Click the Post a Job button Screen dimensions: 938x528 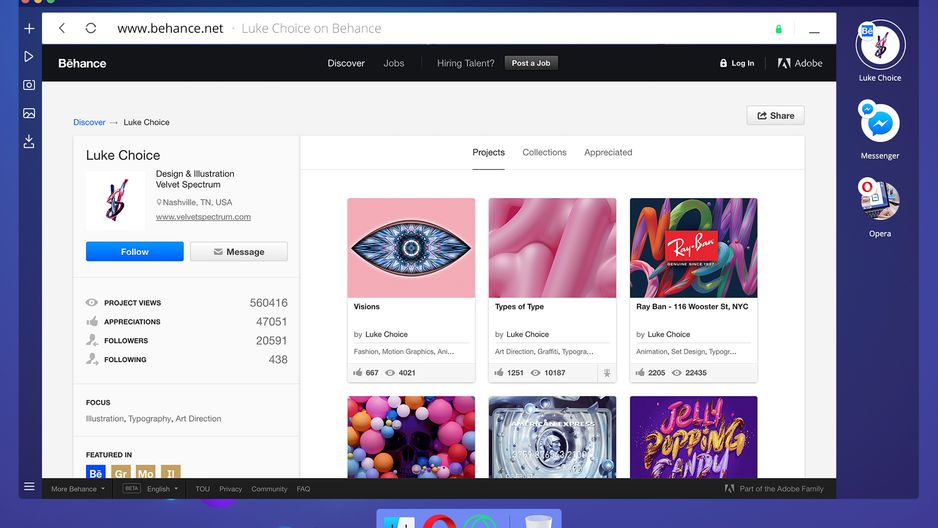tap(531, 63)
